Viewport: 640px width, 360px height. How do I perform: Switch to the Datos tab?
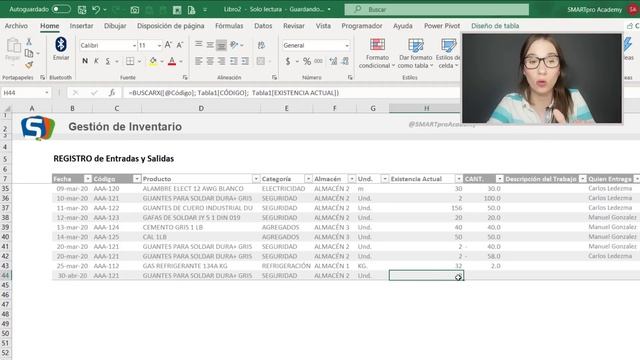coord(263,26)
